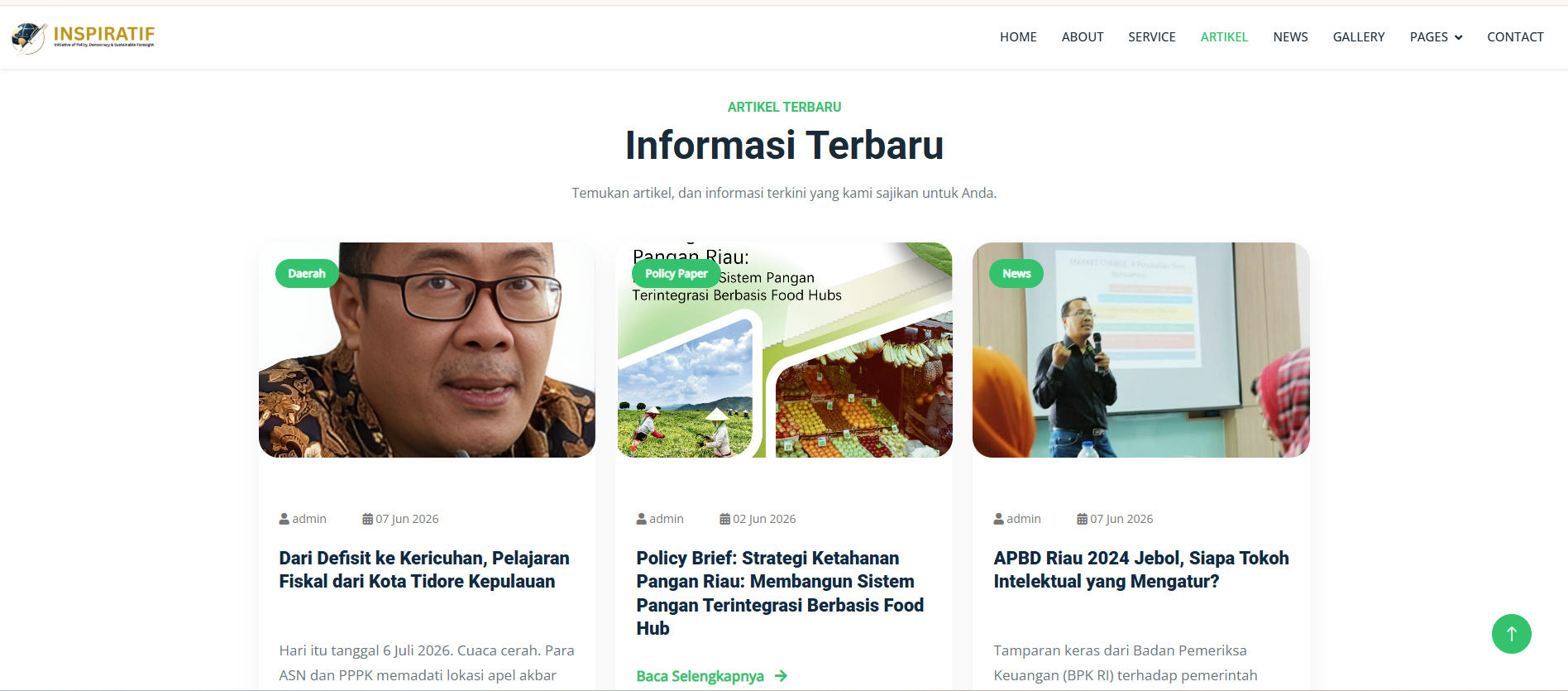1568x691 pixels.
Task: Open the SERVICE menu item
Action: [1152, 37]
